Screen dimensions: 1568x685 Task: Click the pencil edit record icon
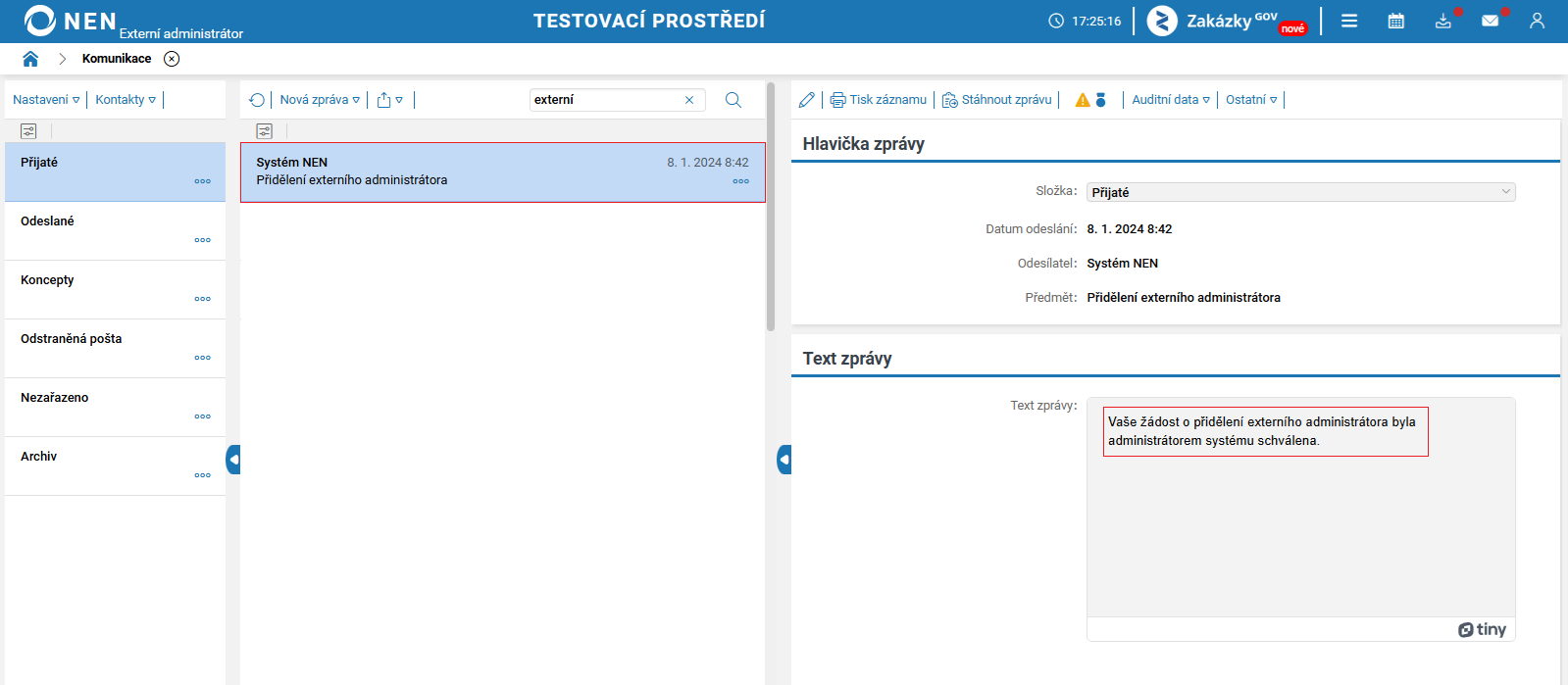[x=807, y=100]
